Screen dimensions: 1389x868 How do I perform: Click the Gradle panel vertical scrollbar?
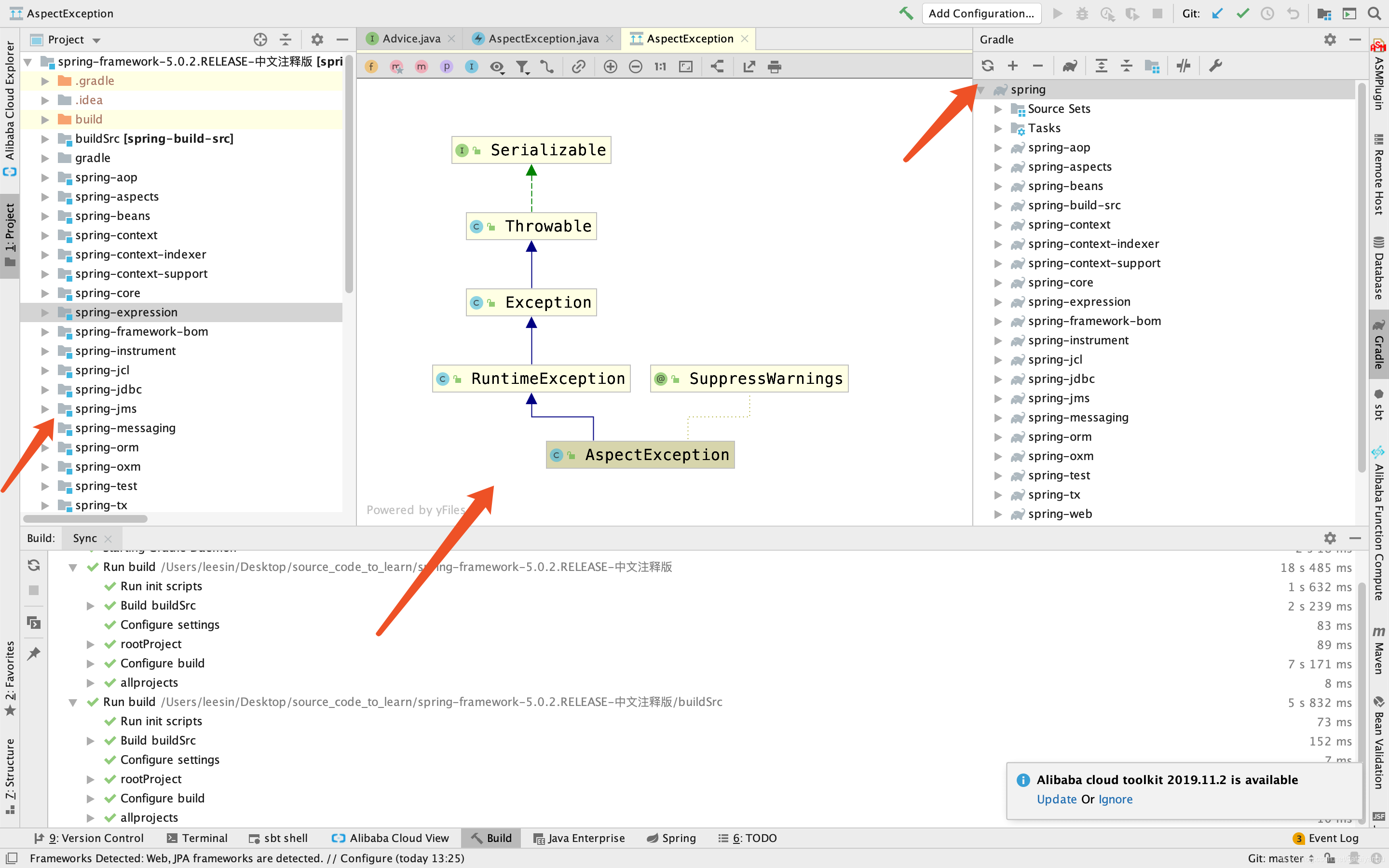1361,278
